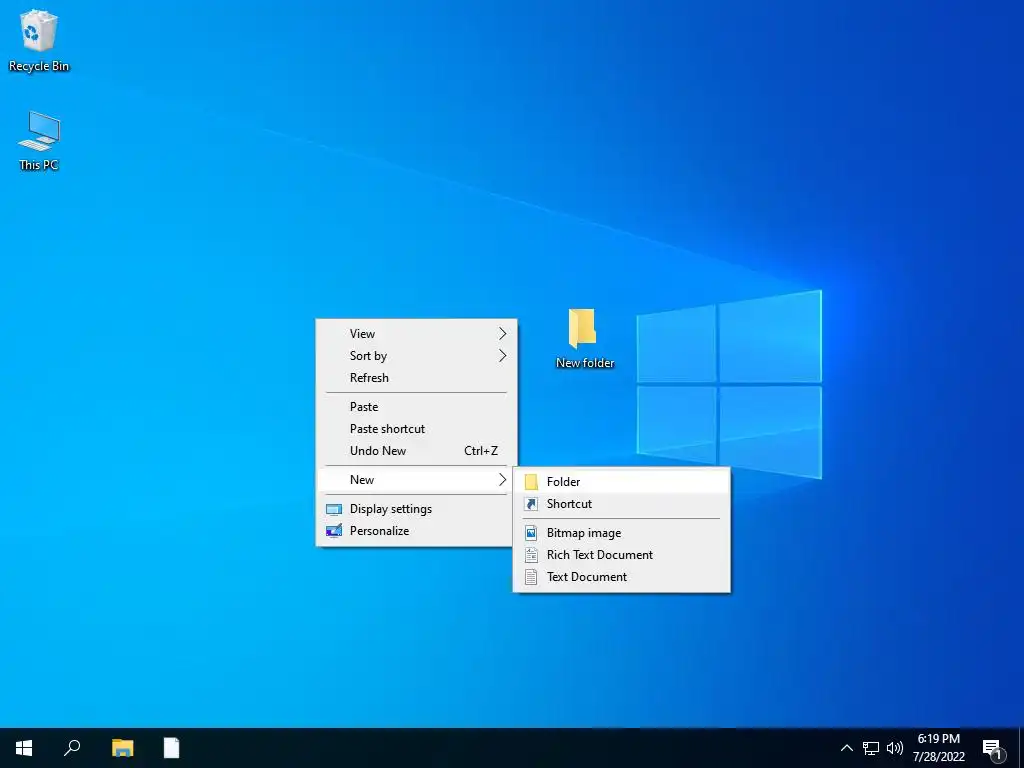Open taskbar search magnifier
The height and width of the screenshot is (768, 1024).
(x=72, y=748)
